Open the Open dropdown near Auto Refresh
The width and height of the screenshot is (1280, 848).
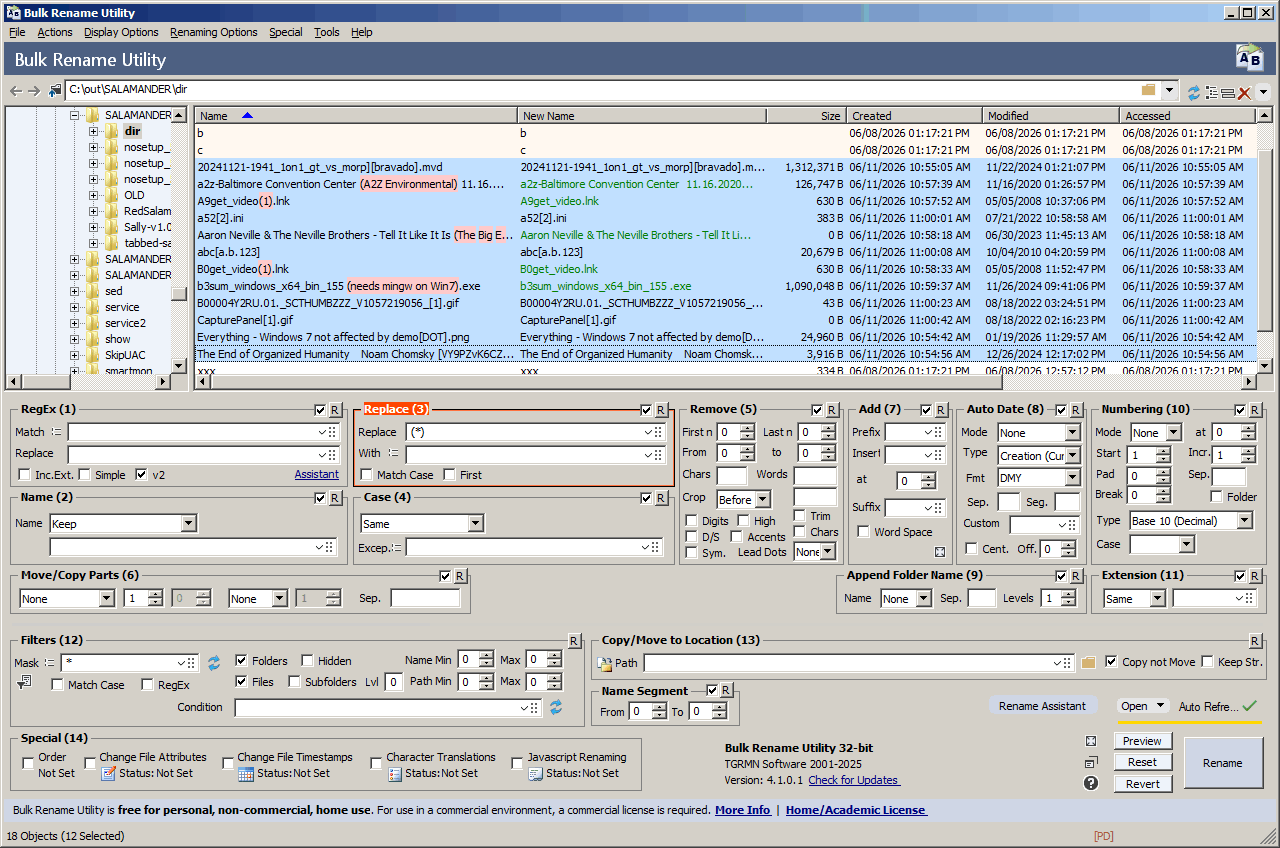pyautogui.click(x=1143, y=706)
